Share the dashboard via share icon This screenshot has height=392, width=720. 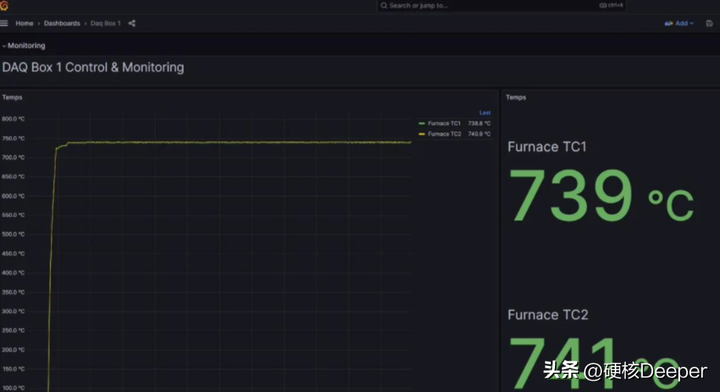132,23
